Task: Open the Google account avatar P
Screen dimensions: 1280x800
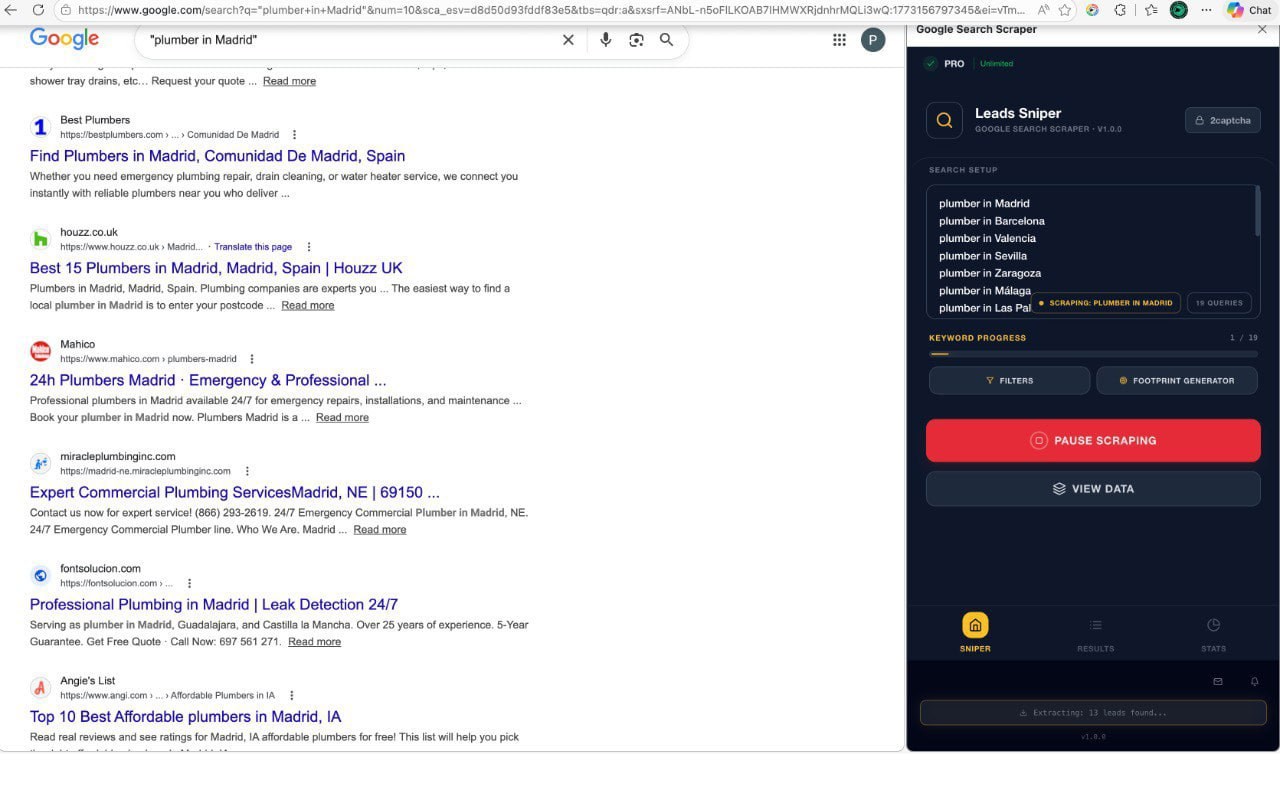Action: (x=873, y=40)
